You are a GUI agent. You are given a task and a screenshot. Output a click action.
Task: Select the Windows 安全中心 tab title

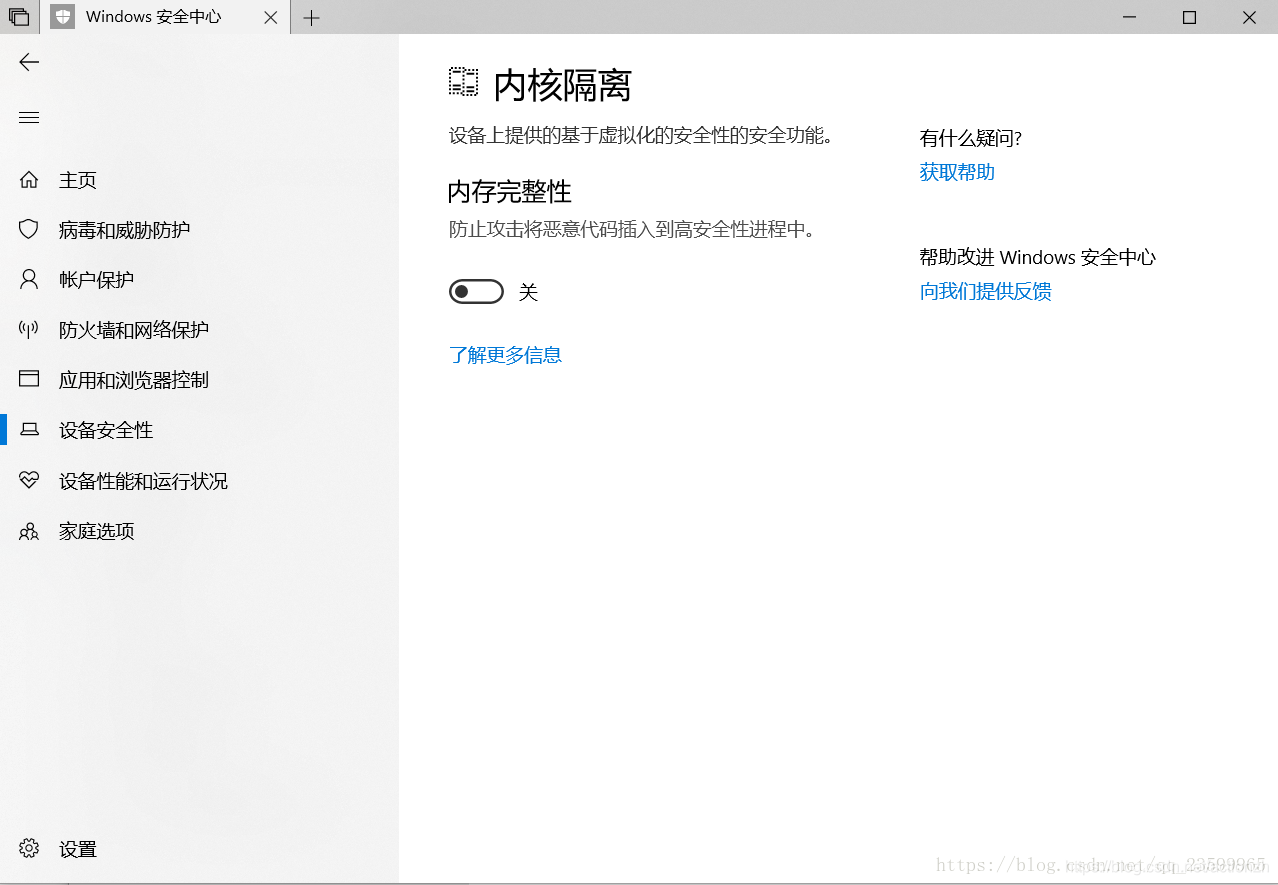[154, 17]
